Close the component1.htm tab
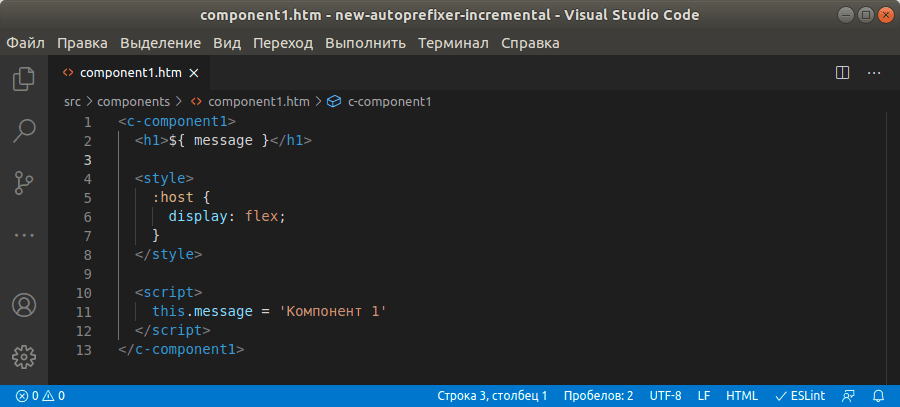This screenshot has width=900, height=407. [194, 73]
